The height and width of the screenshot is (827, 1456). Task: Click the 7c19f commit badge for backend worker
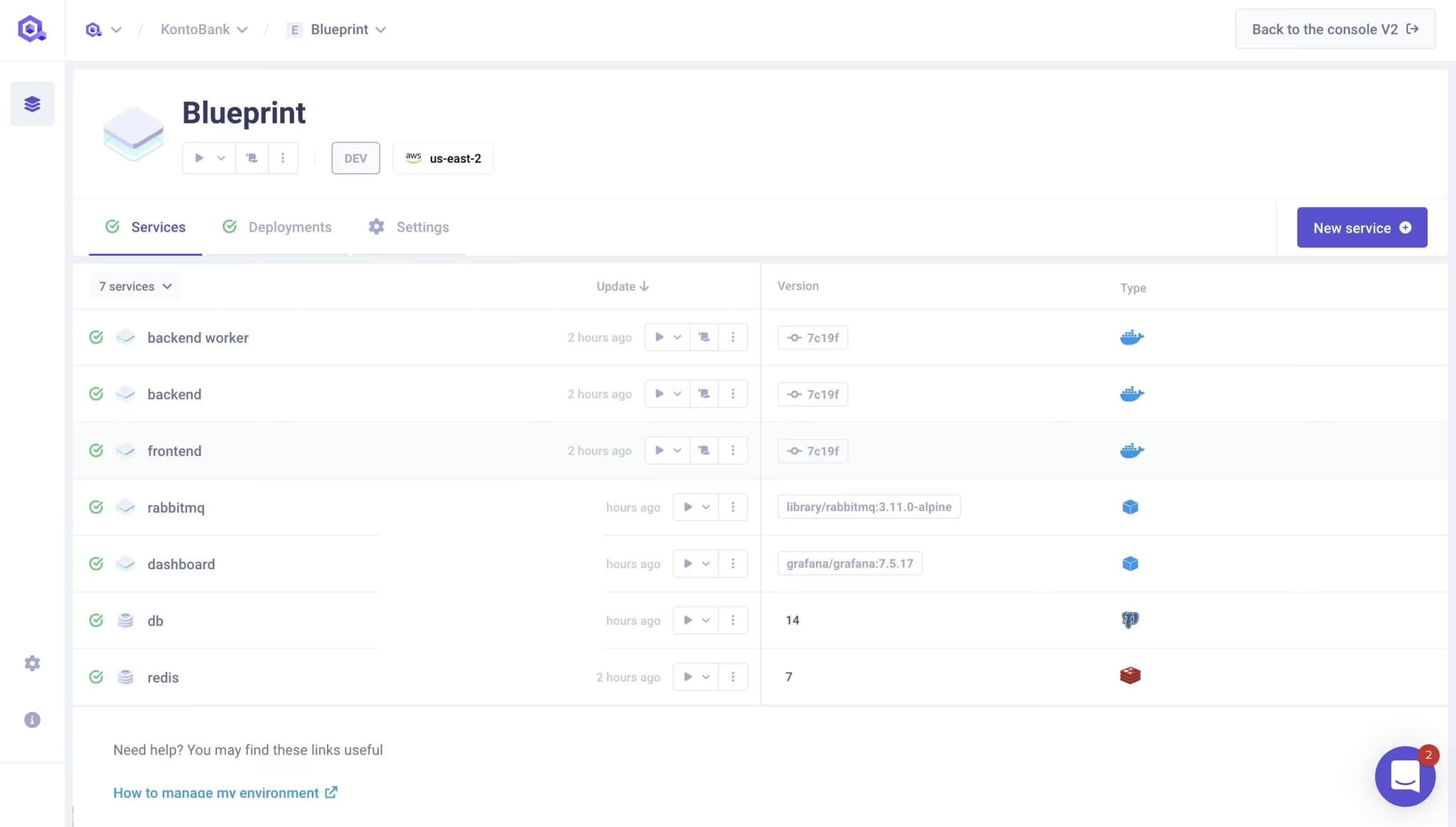pyautogui.click(x=813, y=338)
